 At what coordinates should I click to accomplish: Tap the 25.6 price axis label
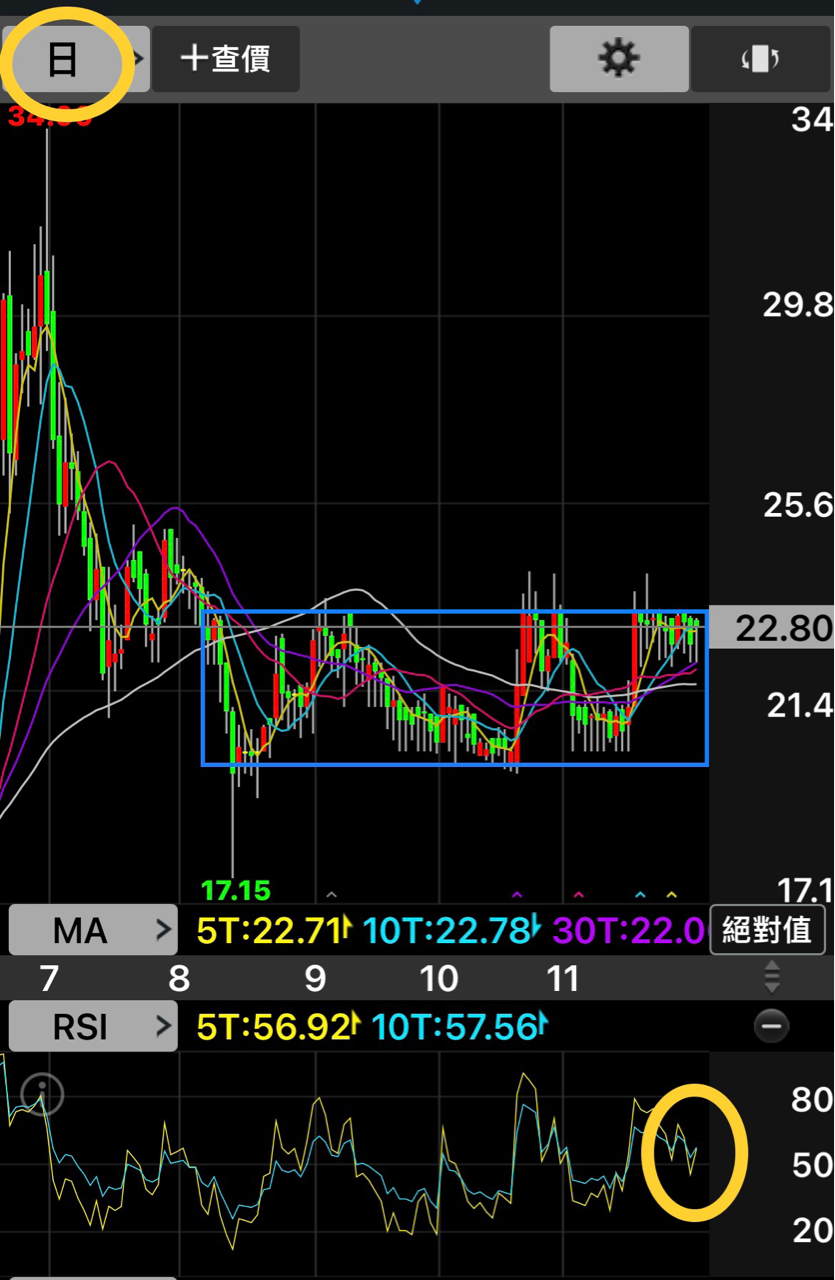(x=798, y=505)
